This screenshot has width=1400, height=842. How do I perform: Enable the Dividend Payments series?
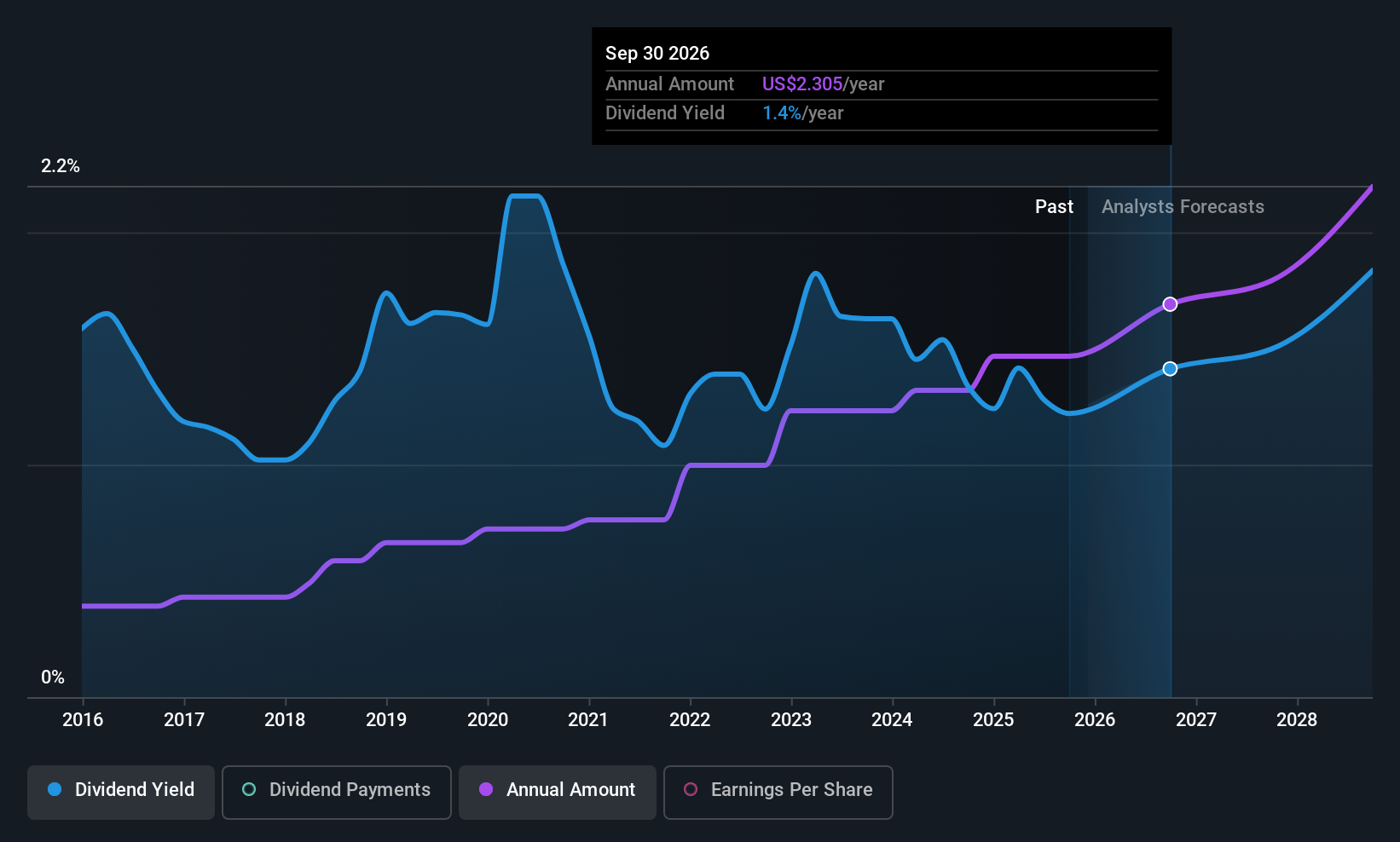(337, 790)
